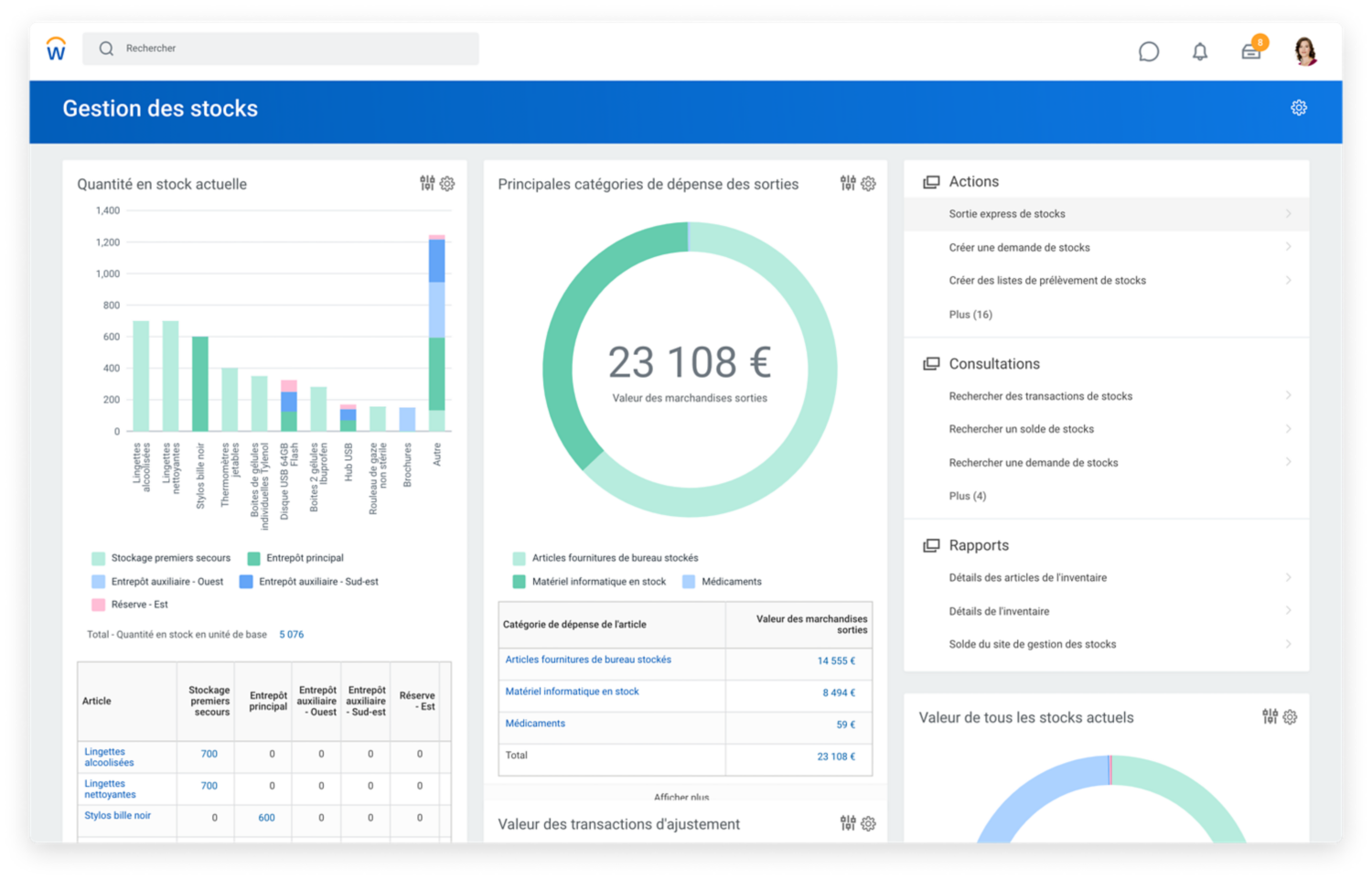
Task: Open the notifications bell
Action: pyautogui.click(x=1200, y=52)
